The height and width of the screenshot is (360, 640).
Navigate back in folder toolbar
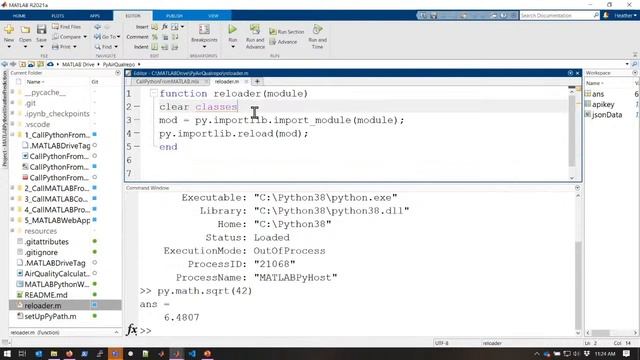[4, 64]
